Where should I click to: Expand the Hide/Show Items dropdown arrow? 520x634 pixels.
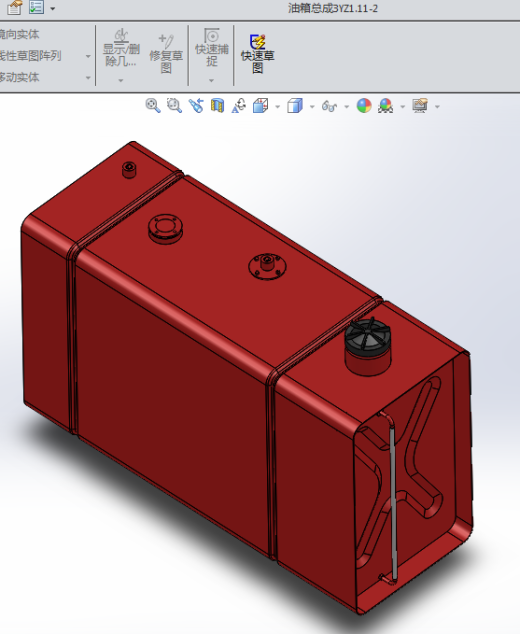[347, 107]
